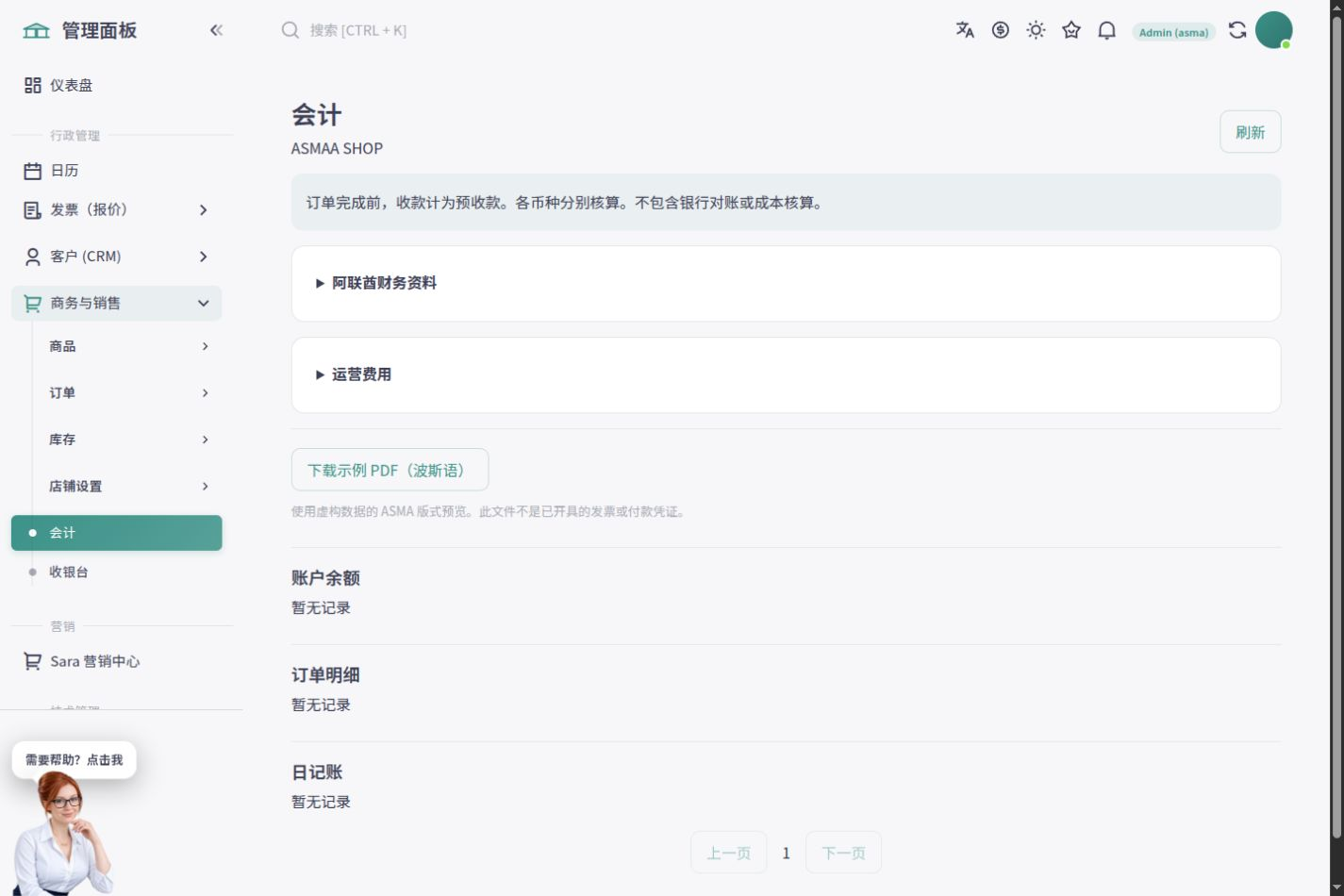Collapse the sidebar with double-chevron icon

216,30
